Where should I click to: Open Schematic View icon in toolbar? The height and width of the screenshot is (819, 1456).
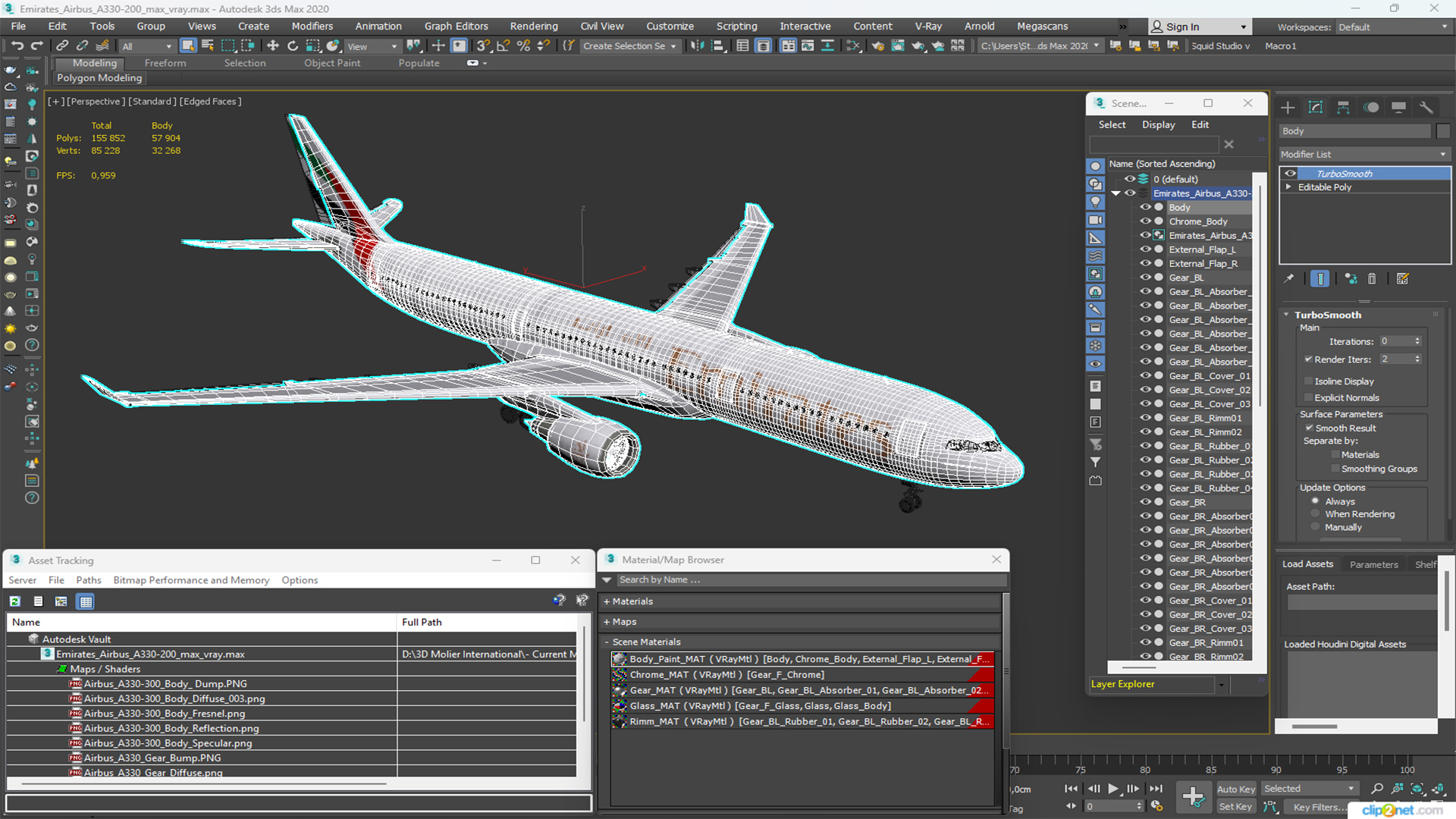pyautogui.click(x=854, y=46)
